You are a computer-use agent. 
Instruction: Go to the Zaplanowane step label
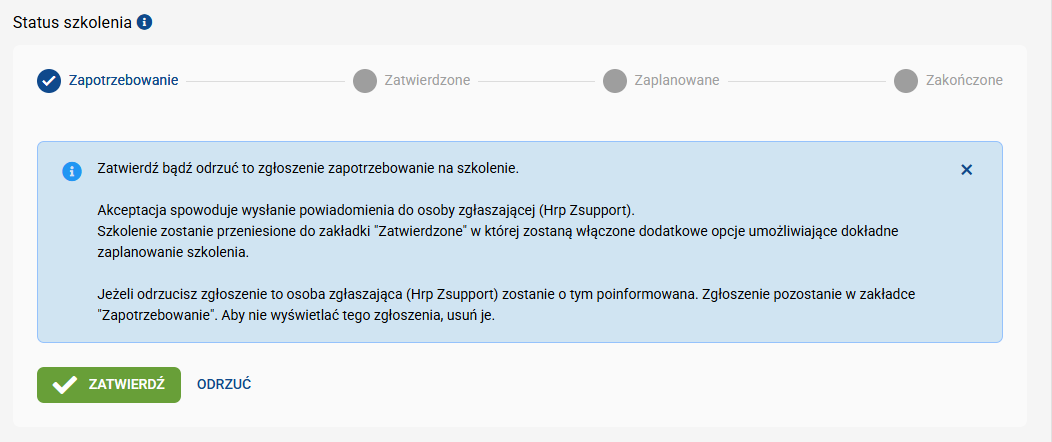click(x=677, y=80)
